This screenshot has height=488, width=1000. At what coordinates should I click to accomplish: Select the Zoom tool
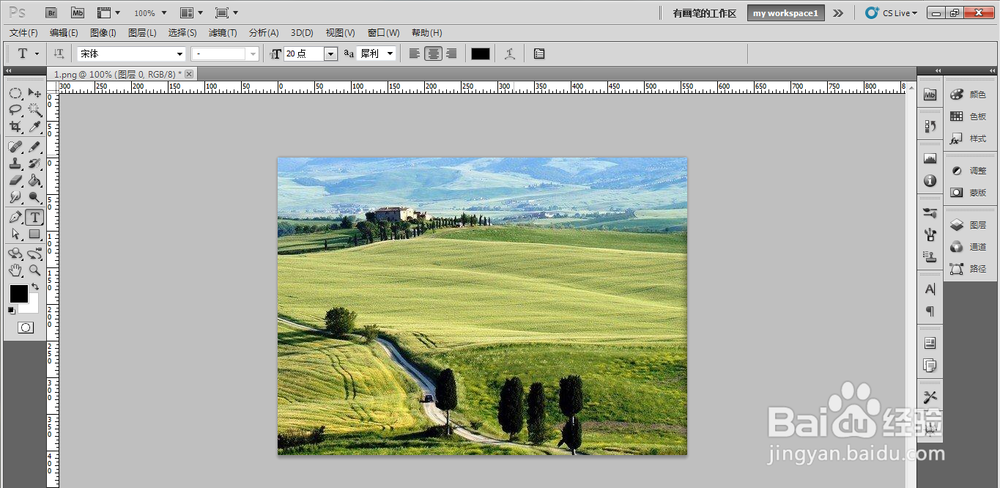pos(35,270)
